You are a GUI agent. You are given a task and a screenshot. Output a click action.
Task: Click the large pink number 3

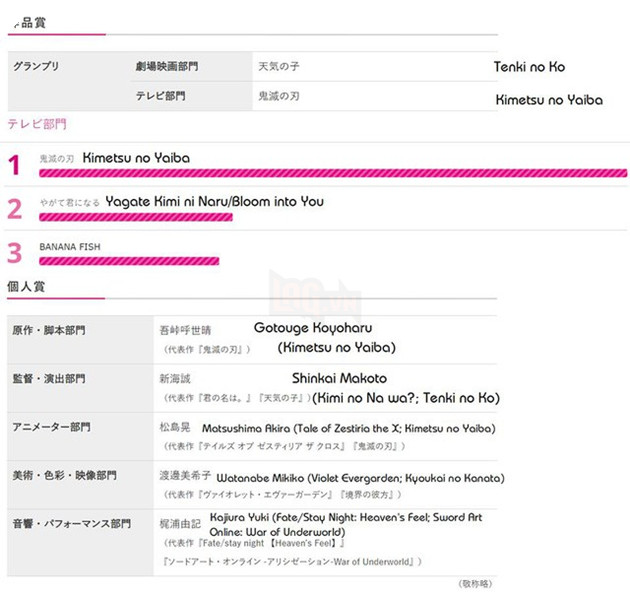pos(14,252)
